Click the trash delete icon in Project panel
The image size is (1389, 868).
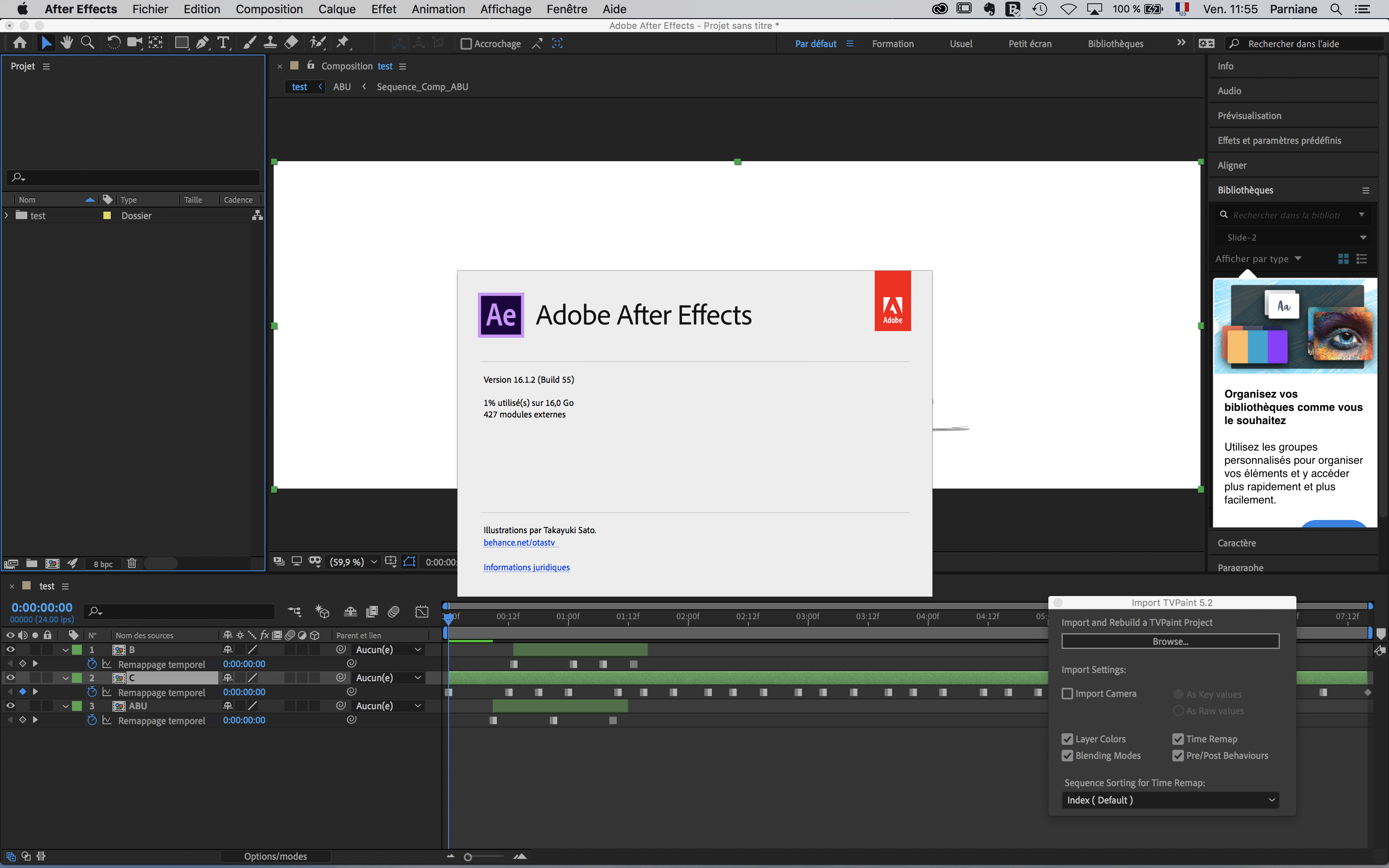[x=131, y=563]
